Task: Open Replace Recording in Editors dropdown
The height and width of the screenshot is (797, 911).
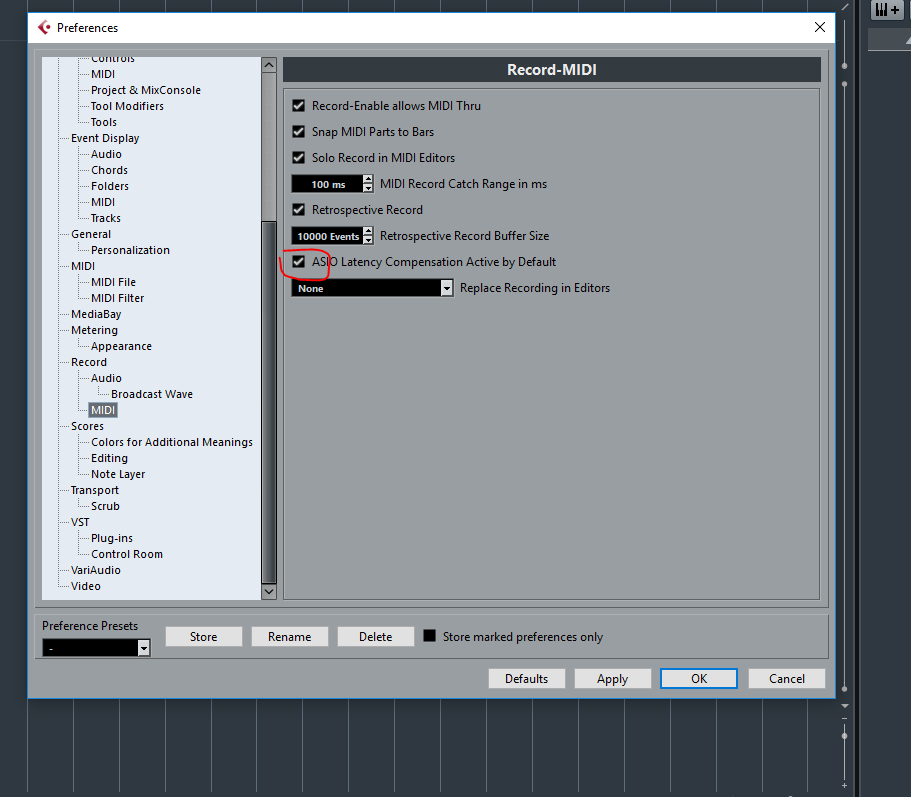Action: click(x=446, y=288)
